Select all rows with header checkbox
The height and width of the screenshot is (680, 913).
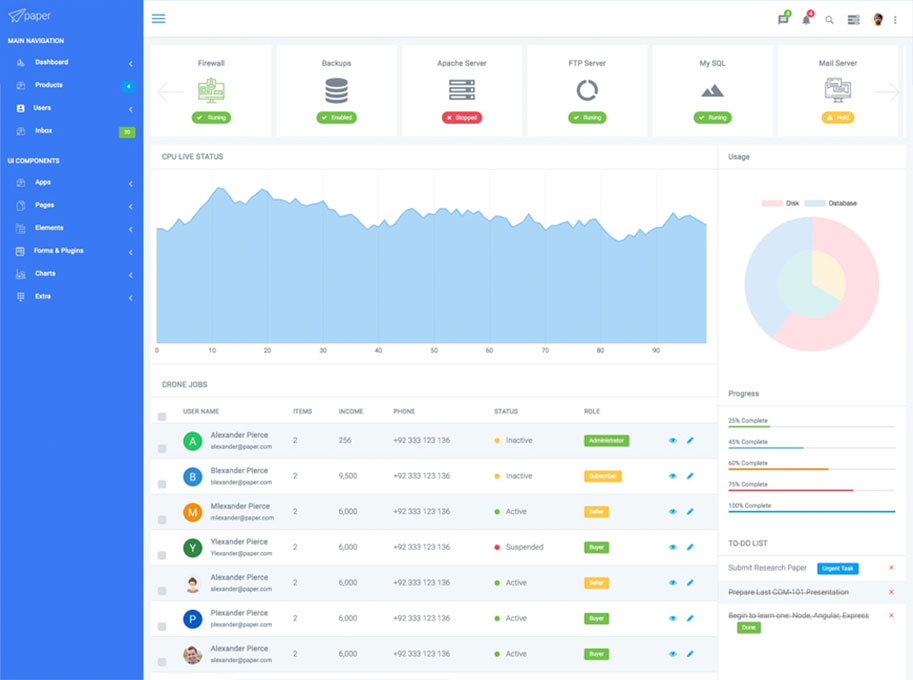162,416
